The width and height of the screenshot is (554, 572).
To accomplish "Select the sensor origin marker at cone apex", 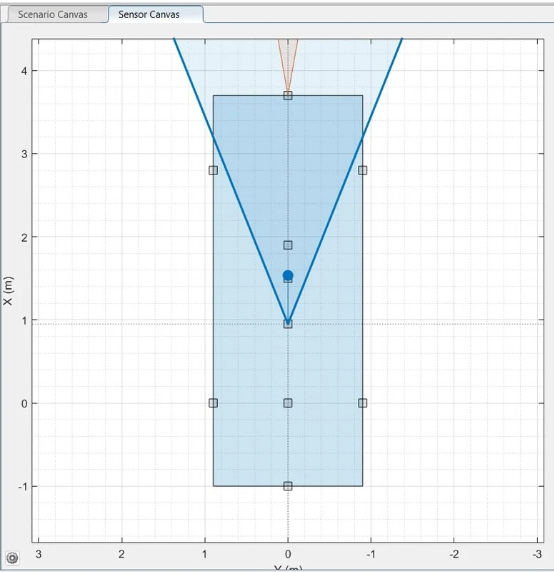I will [288, 324].
